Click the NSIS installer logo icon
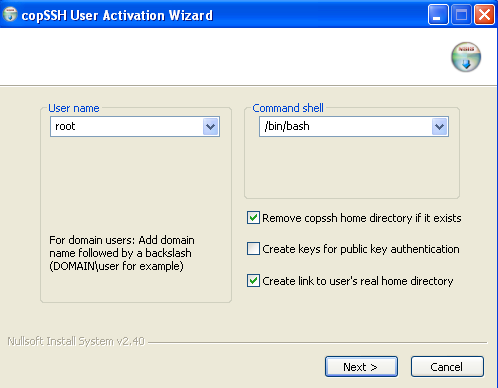Viewport: 498px width, 388px height. tap(466, 57)
